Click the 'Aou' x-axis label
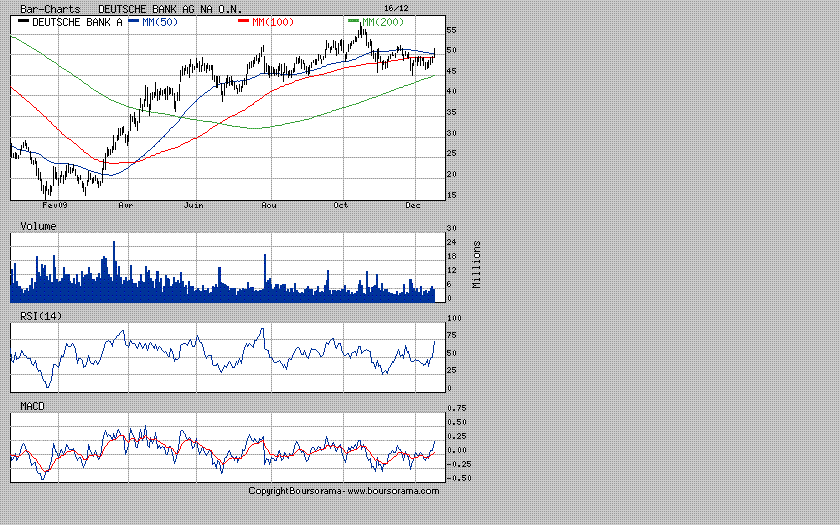 click(269, 205)
